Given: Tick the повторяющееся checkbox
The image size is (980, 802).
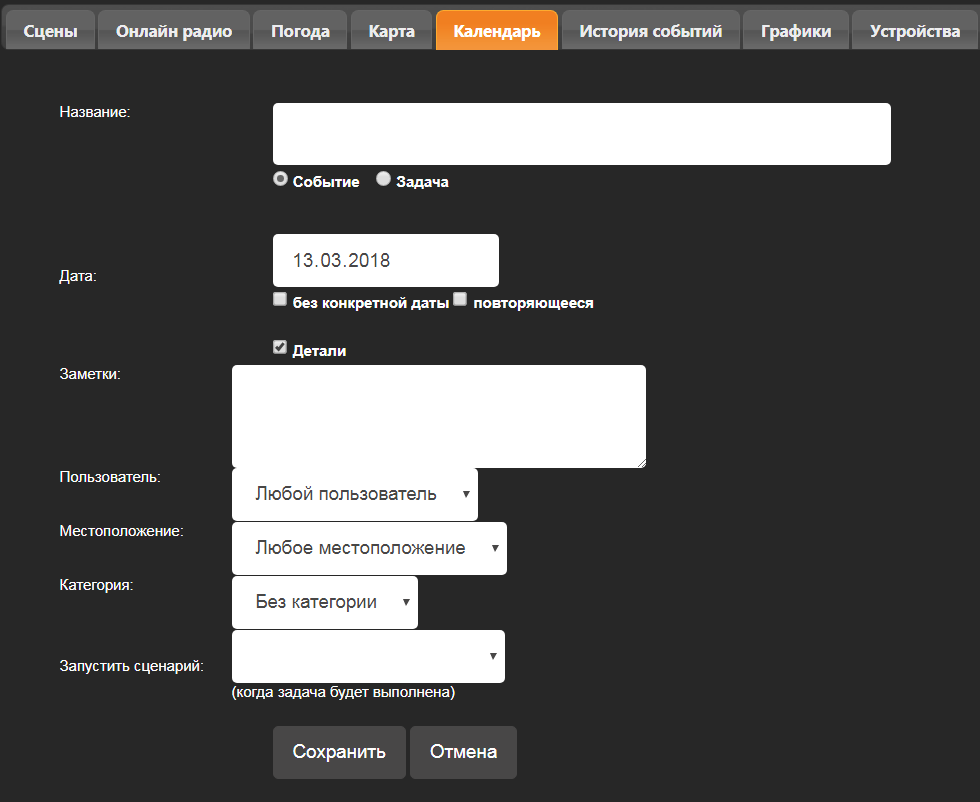Looking at the screenshot, I should coord(460,299).
